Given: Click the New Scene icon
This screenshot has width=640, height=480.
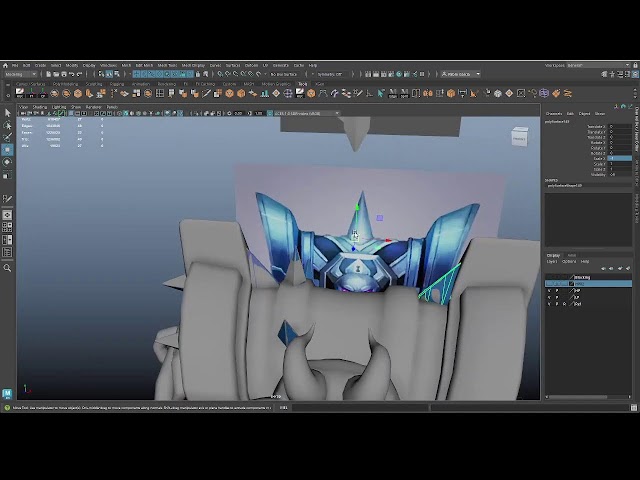Looking at the screenshot, I should [48, 74].
